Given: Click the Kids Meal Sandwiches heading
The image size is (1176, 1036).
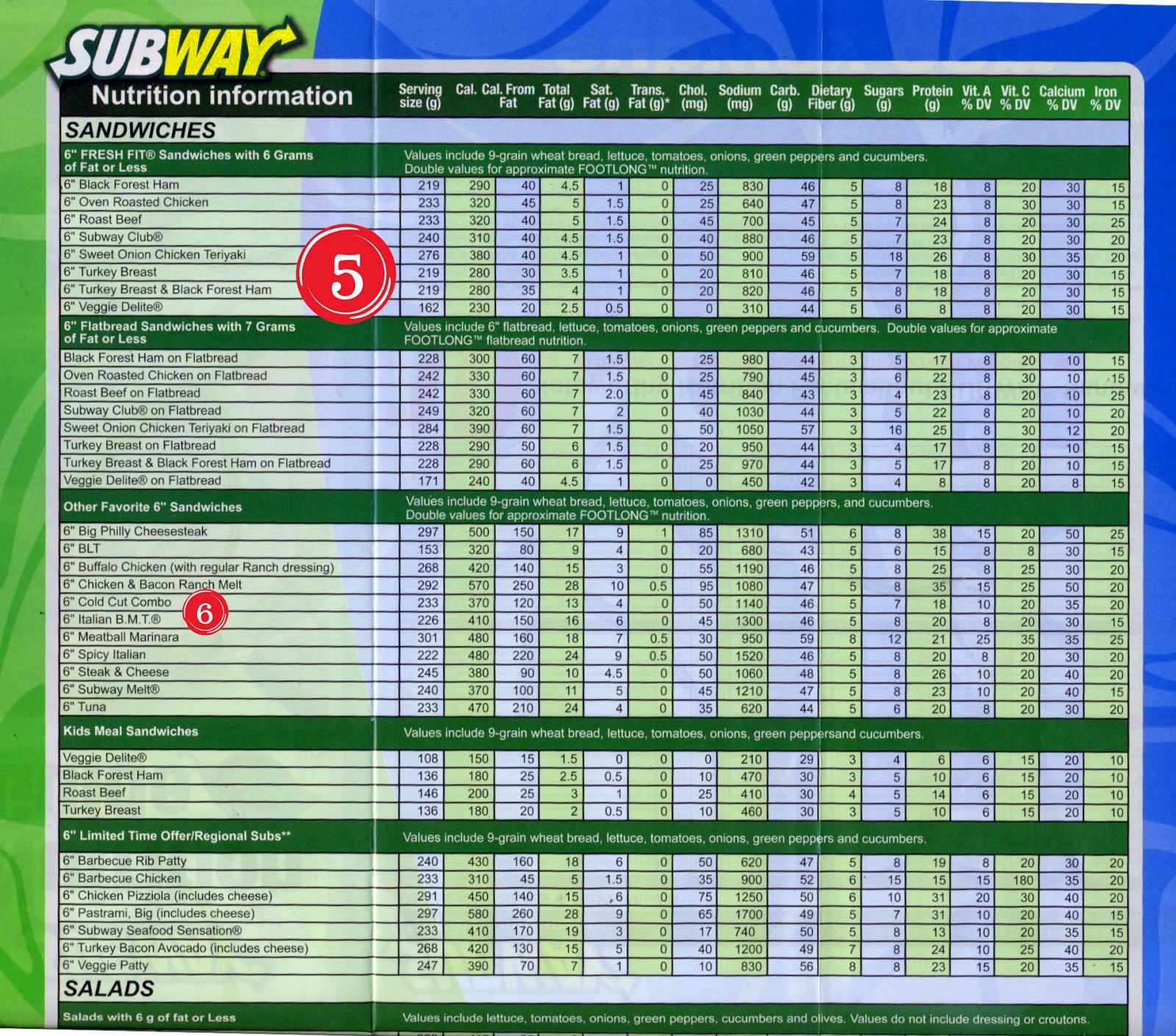Looking at the screenshot, I should click(131, 731).
